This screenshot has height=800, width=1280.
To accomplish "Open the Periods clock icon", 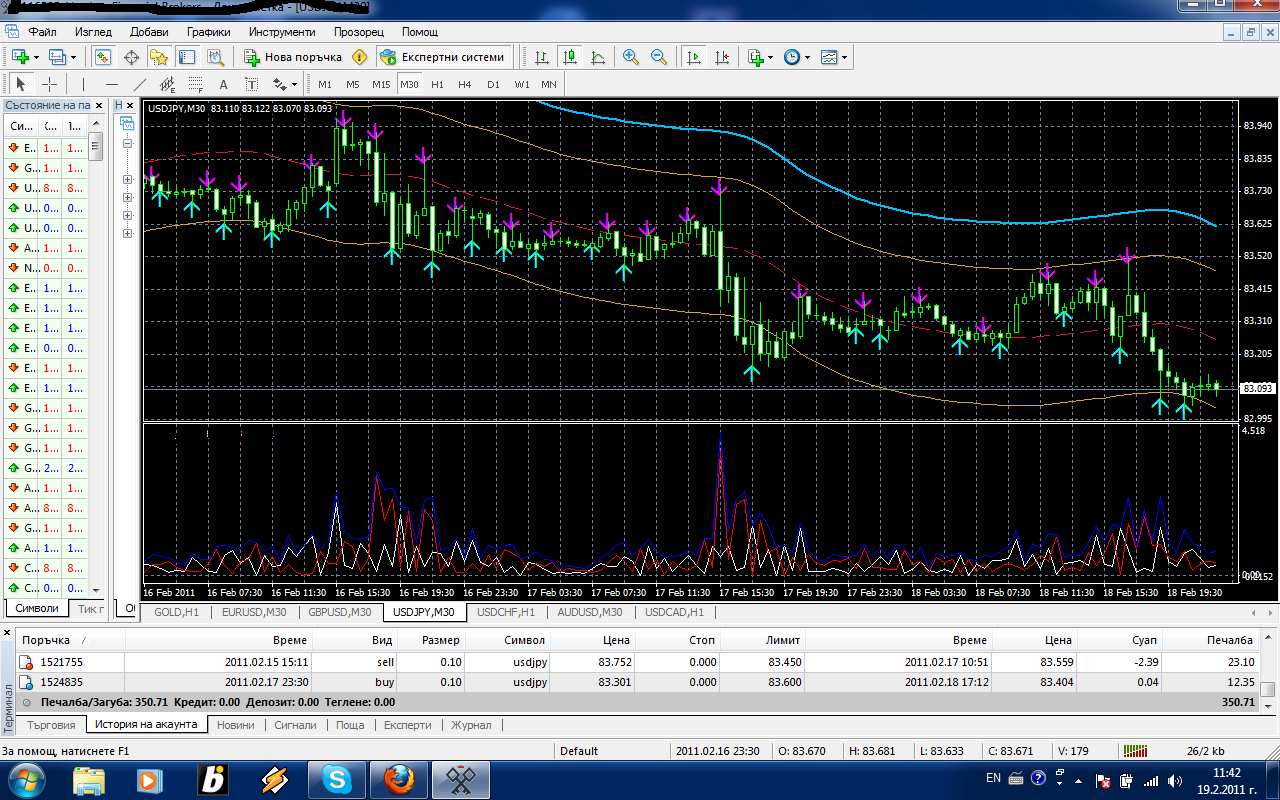I will (x=792, y=57).
